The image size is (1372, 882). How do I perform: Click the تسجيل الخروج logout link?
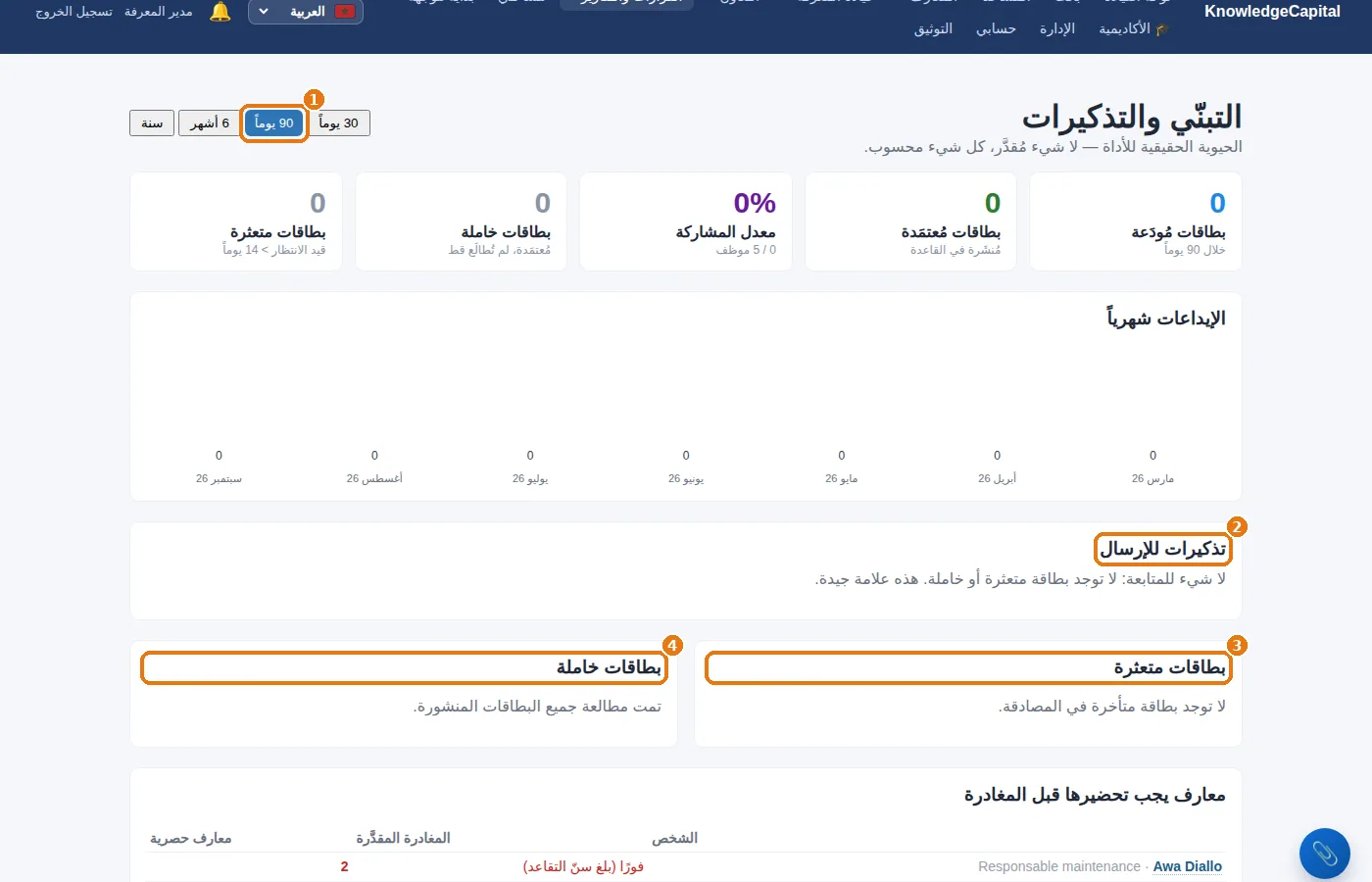coord(73,12)
